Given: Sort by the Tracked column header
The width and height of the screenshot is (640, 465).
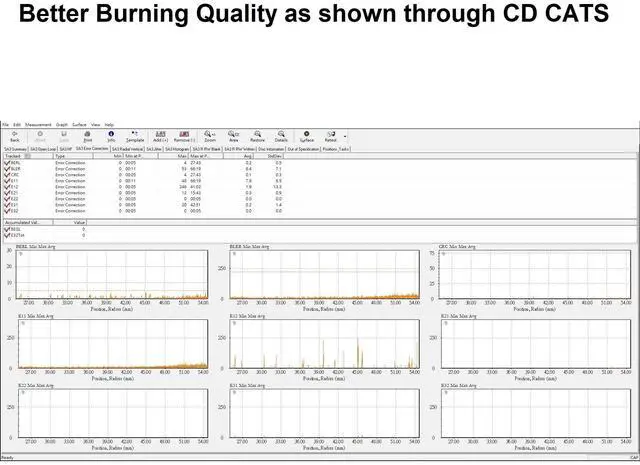Looking at the screenshot, I should coord(28,156).
